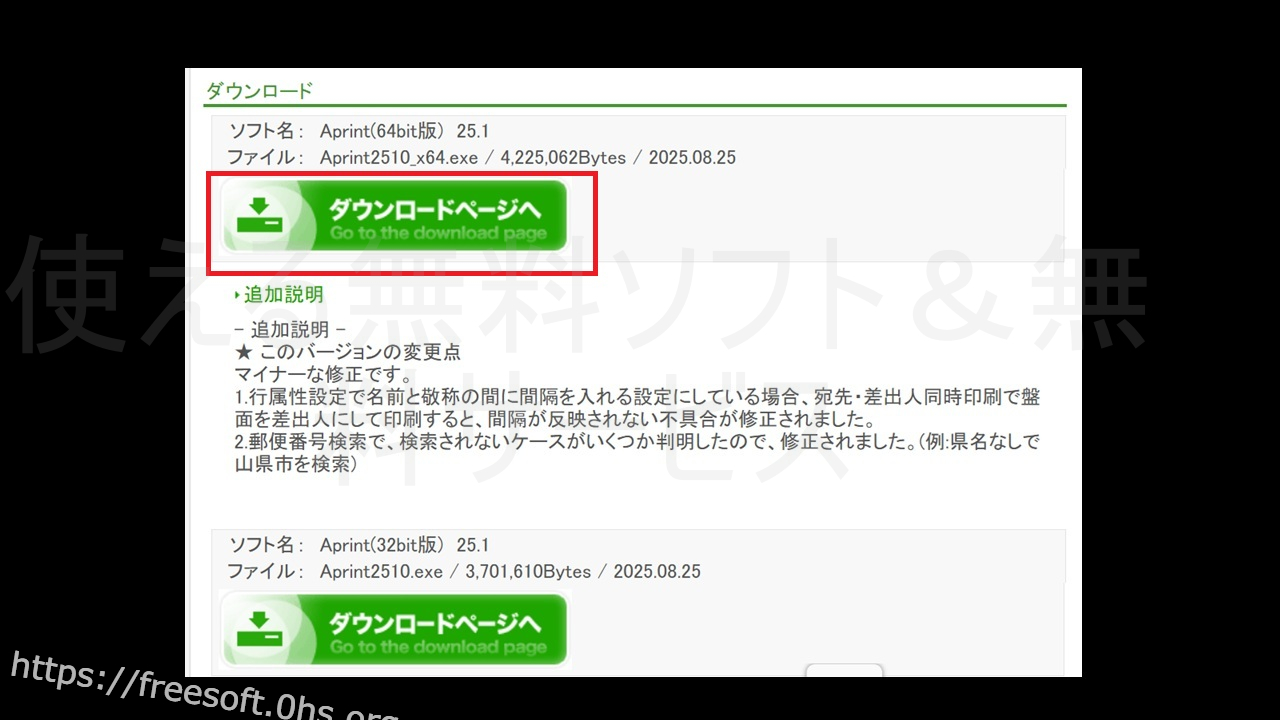Screen dimensions: 1280x720
Task: Expand the green 追加説明 link
Action: 283,295
